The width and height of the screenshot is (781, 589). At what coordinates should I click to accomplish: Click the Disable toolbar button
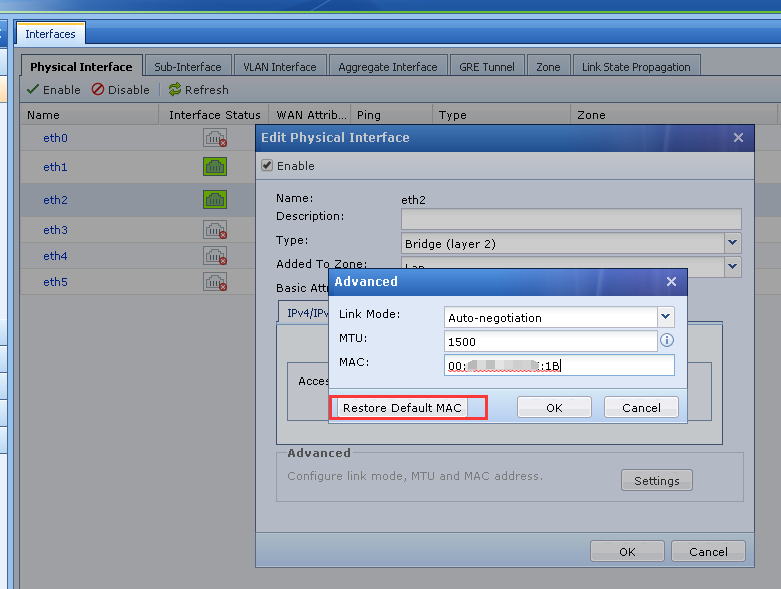[x=121, y=90]
